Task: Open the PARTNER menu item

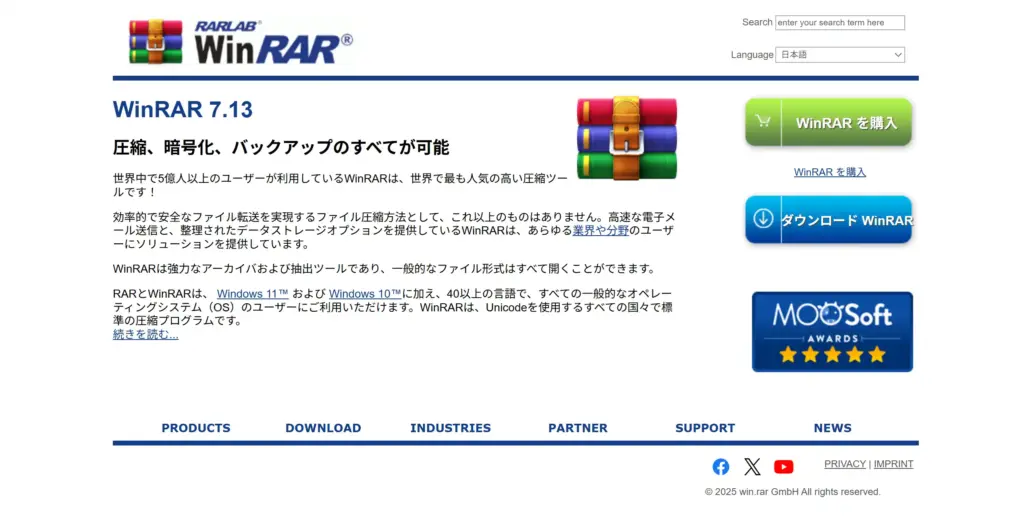Action: 578,428
